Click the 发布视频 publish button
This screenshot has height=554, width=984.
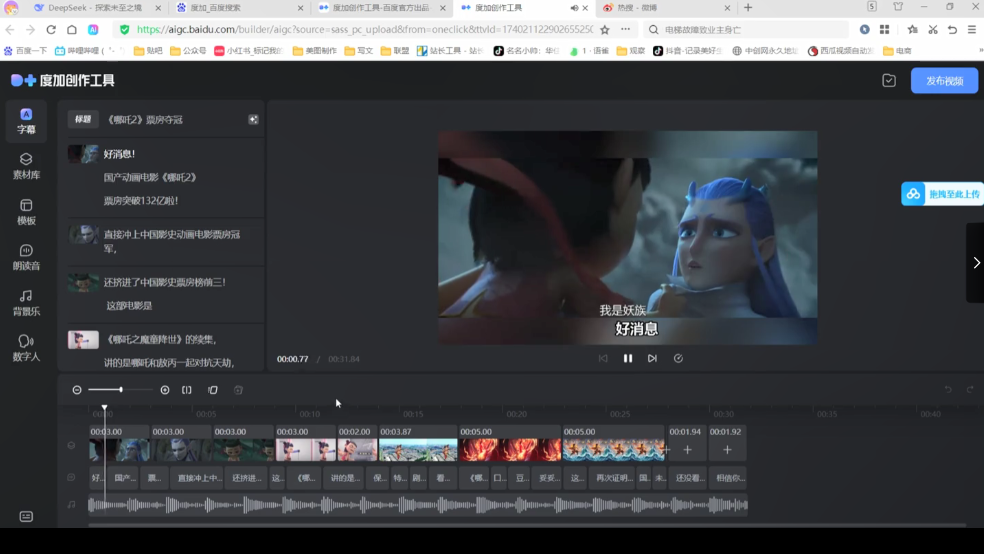[944, 81]
